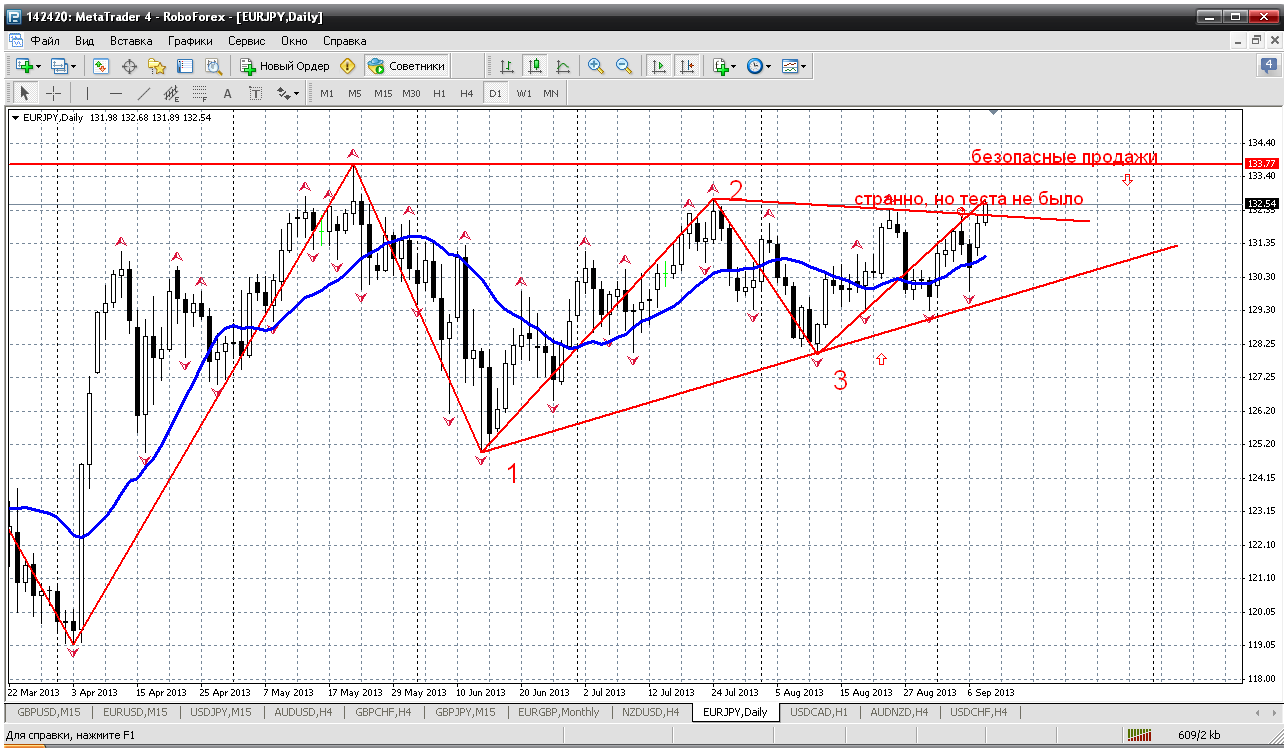Zoom out of the chart
The height and width of the screenshot is (748, 1288).
[x=624, y=66]
